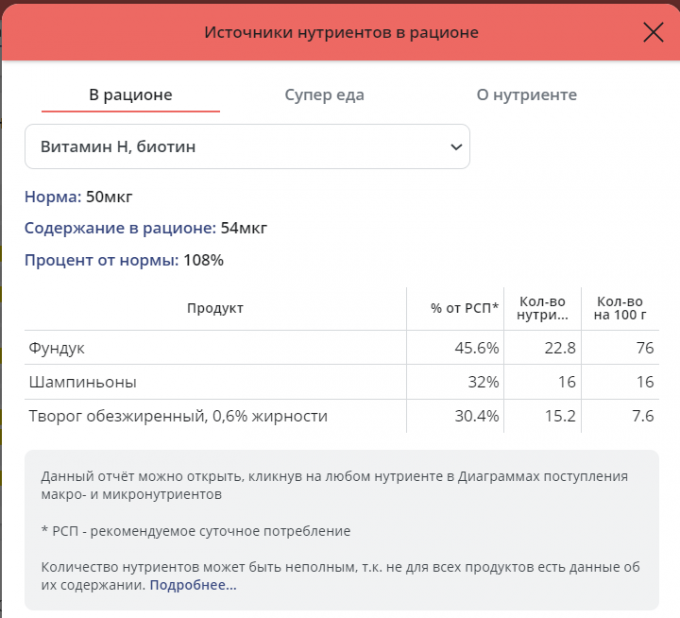Select the "Шампиньоны" product row
The image size is (680, 618).
(82, 382)
